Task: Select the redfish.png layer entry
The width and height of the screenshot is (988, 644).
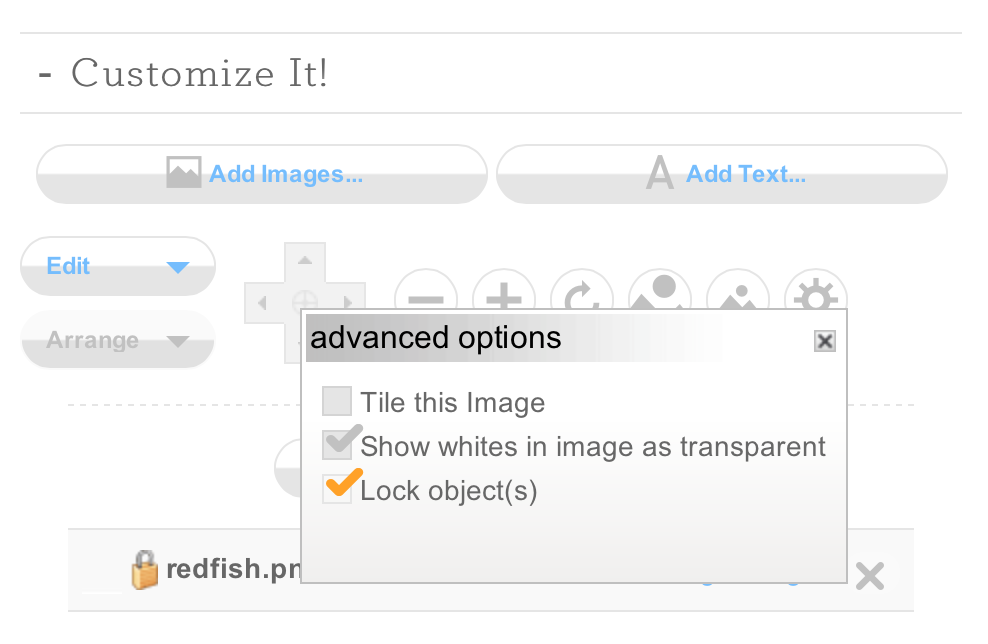Action: pos(233,569)
